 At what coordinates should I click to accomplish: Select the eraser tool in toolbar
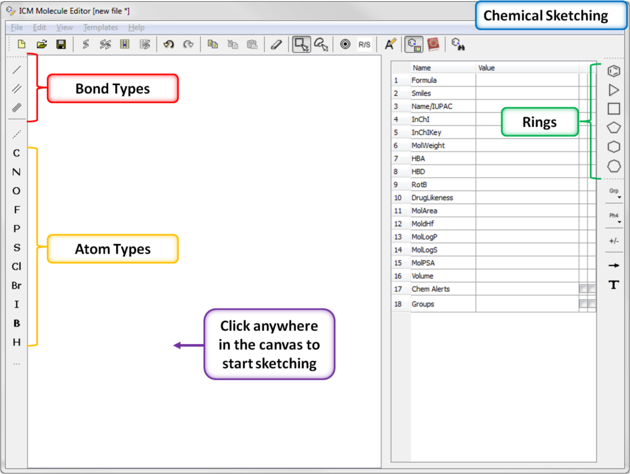pyautogui.click(x=276, y=45)
